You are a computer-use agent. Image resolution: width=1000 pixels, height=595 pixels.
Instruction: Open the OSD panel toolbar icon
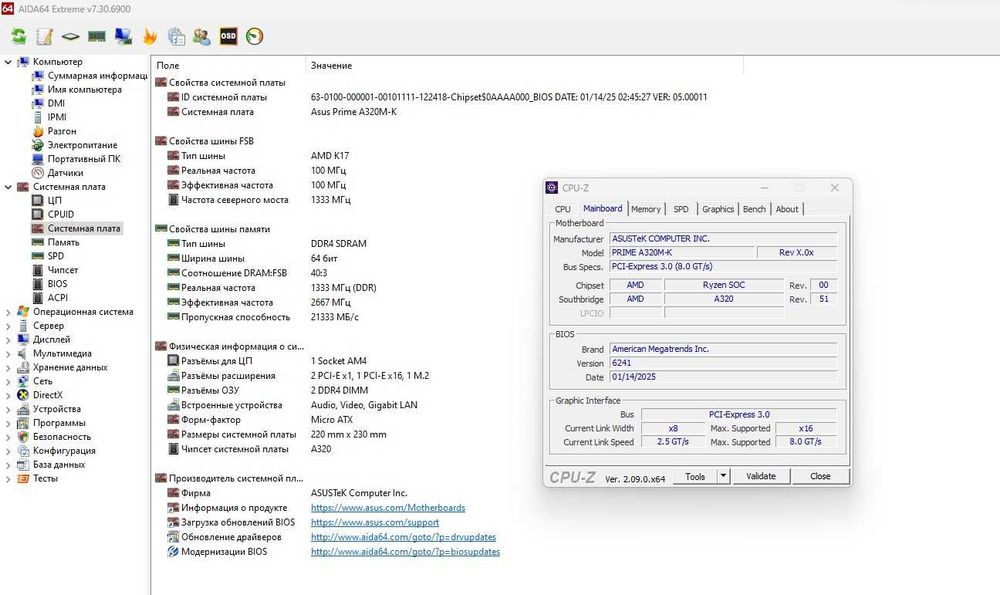click(x=228, y=36)
